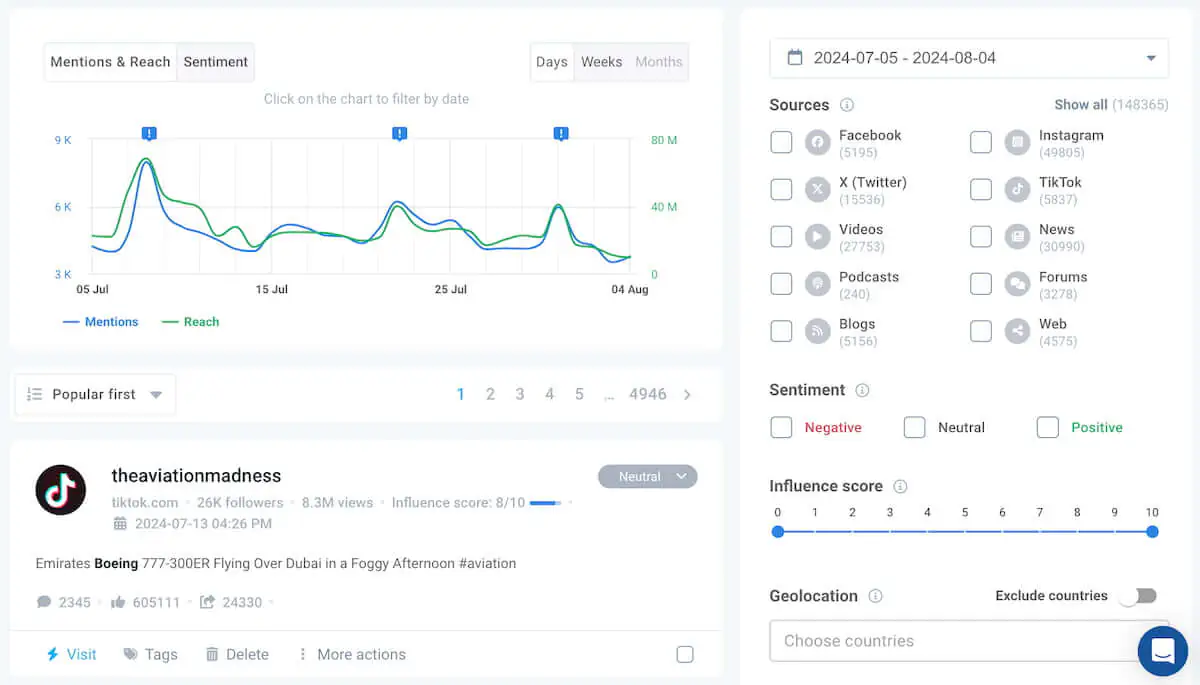Open the Neutral sentiment dropdown on the mention

point(647,476)
